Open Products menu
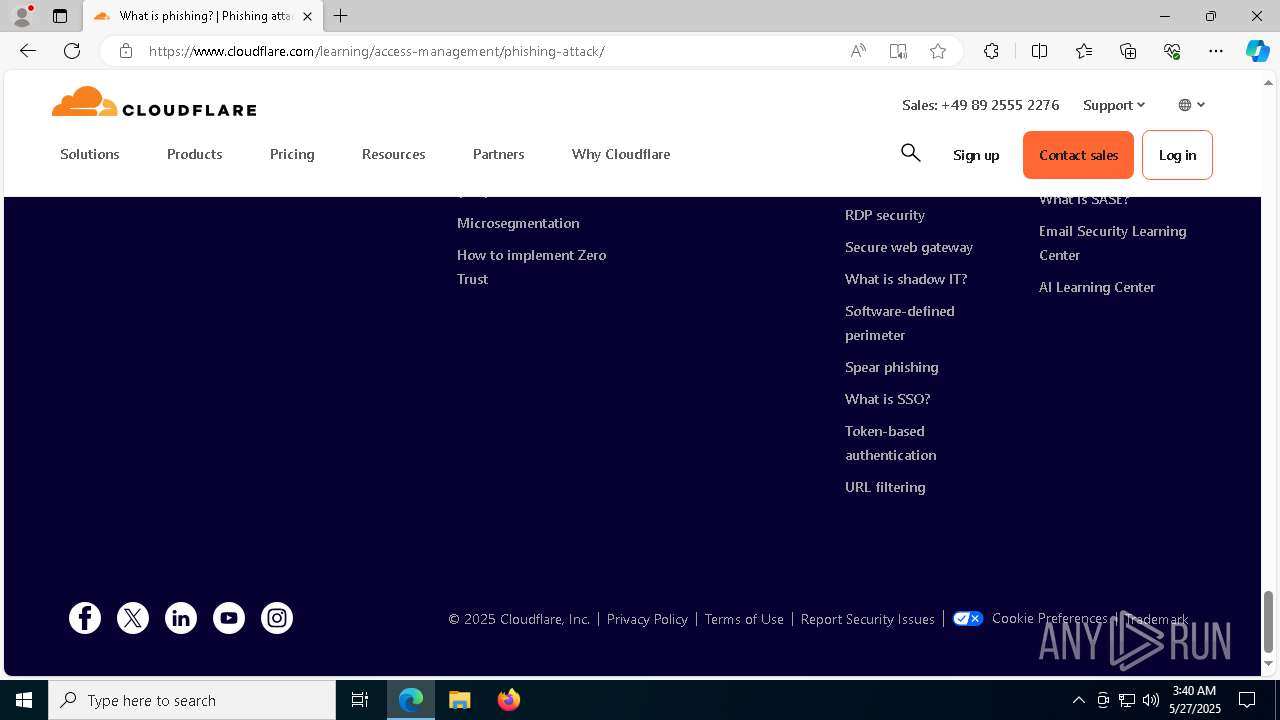This screenshot has height=720, width=1280. (x=195, y=154)
